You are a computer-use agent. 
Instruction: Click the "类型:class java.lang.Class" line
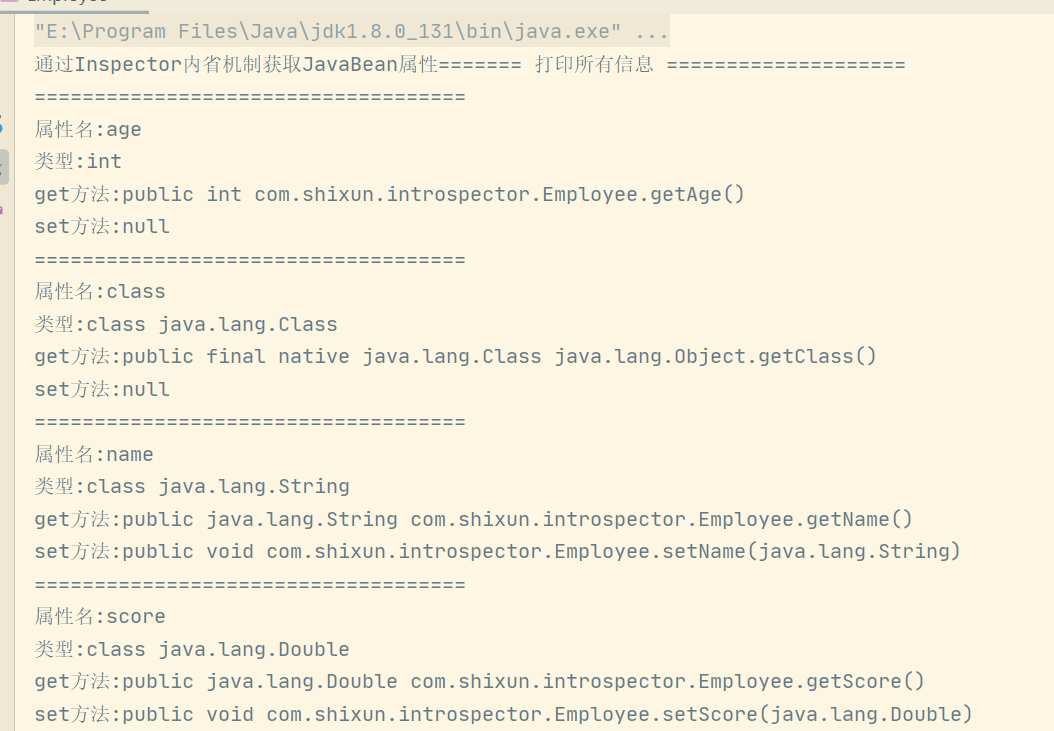[186, 324]
